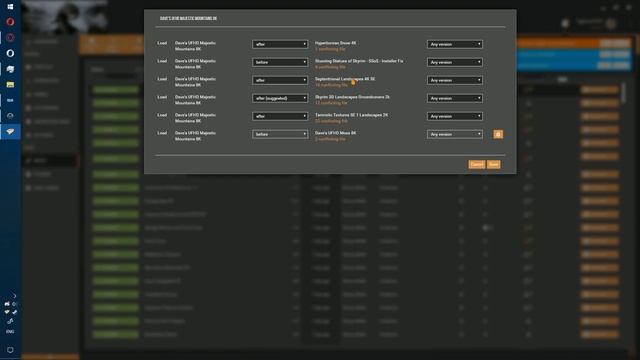Open Any version dropdown for Skyrim 3D Landscapes
The width and height of the screenshot is (640, 360).
click(455, 98)
